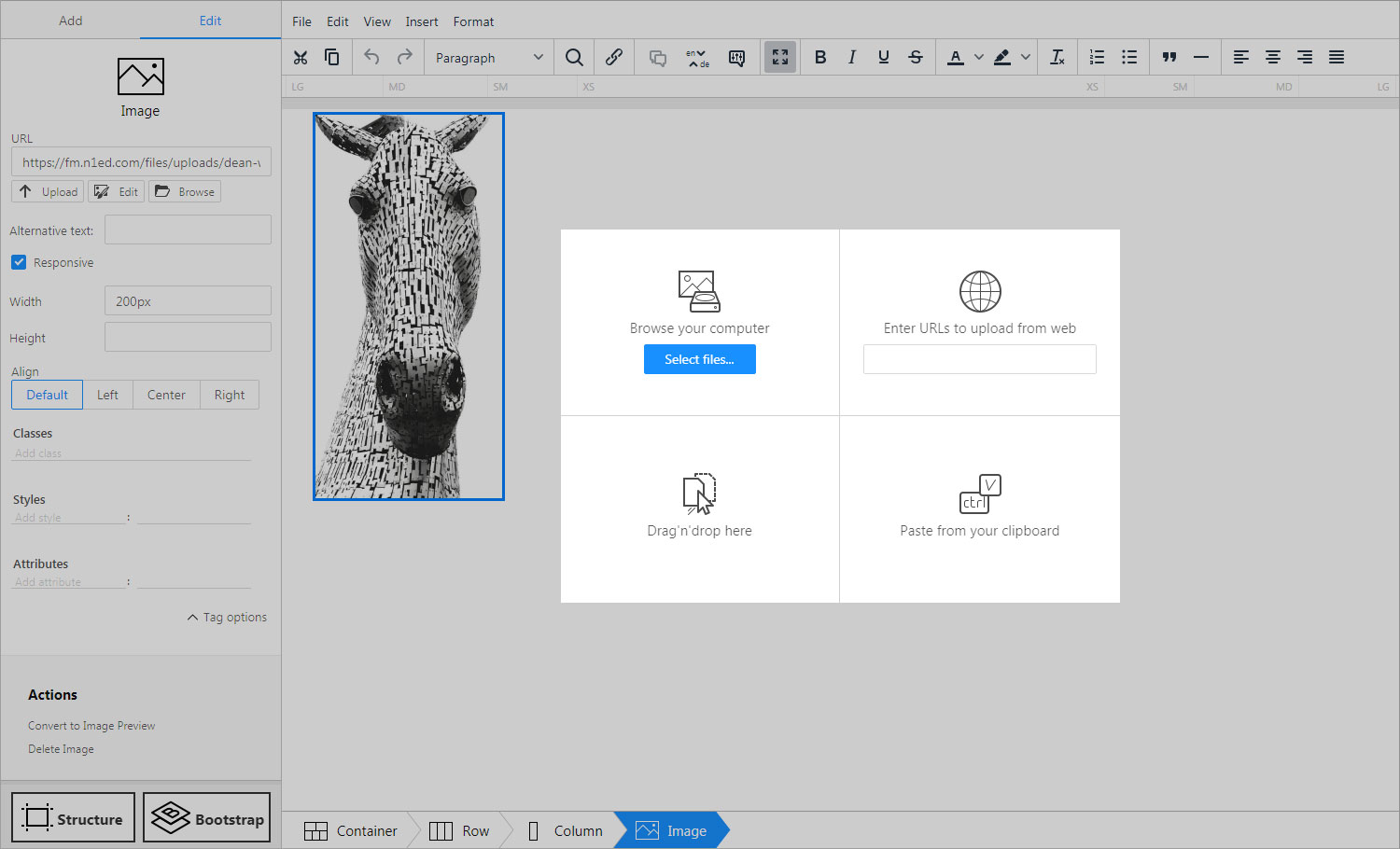Open the Format menu
The width and height of the screenshot is (1400, 849).
coord(473,21)
